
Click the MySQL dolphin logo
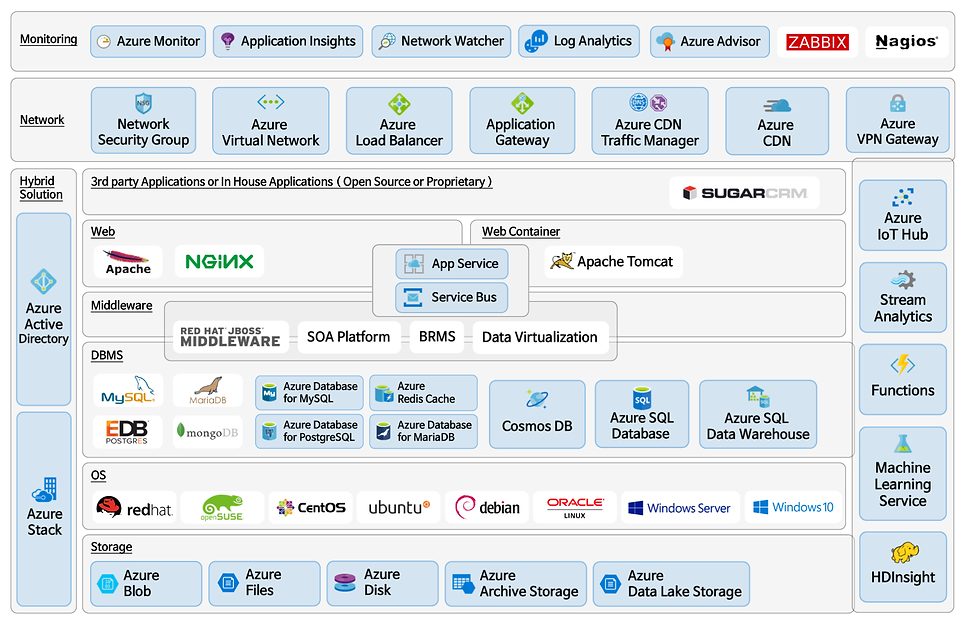(x=128, y=390)
